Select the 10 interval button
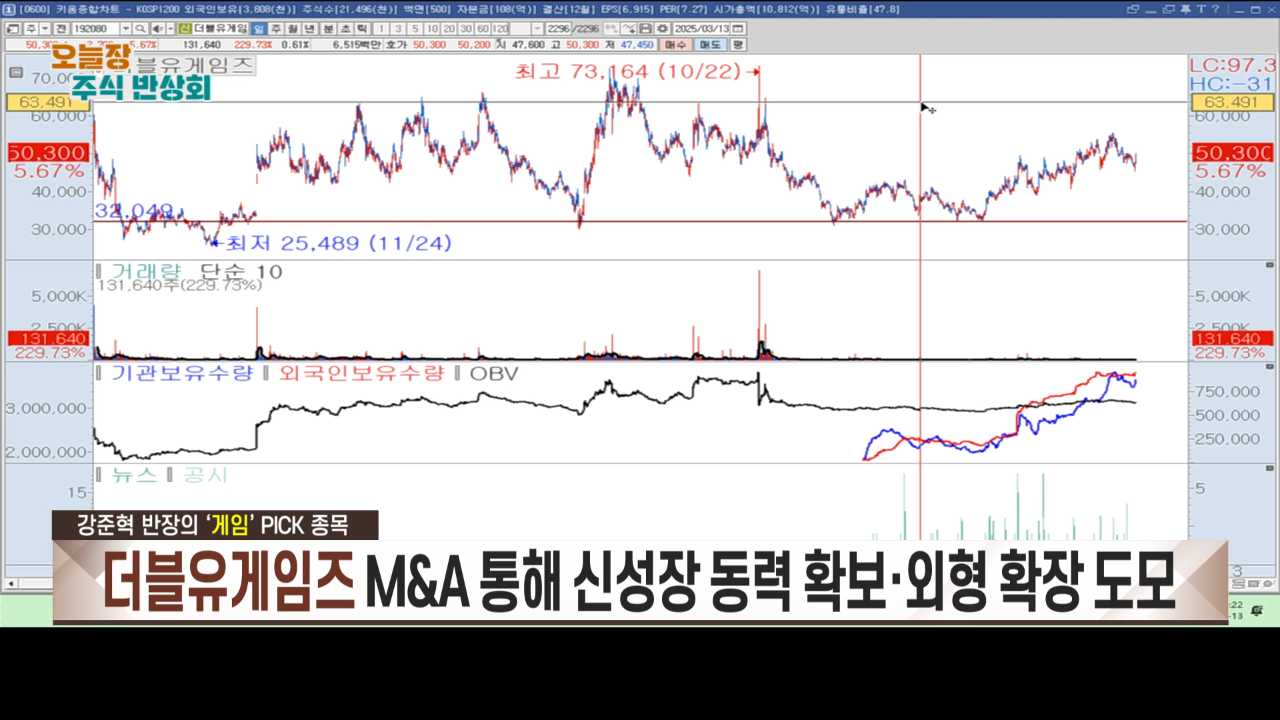 point(432,29)
